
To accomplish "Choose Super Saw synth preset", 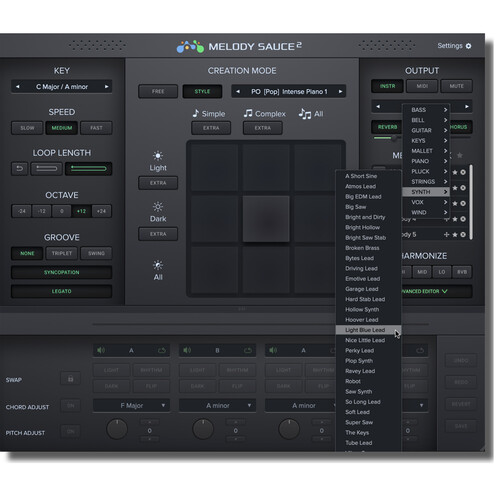I will [368, 422].
